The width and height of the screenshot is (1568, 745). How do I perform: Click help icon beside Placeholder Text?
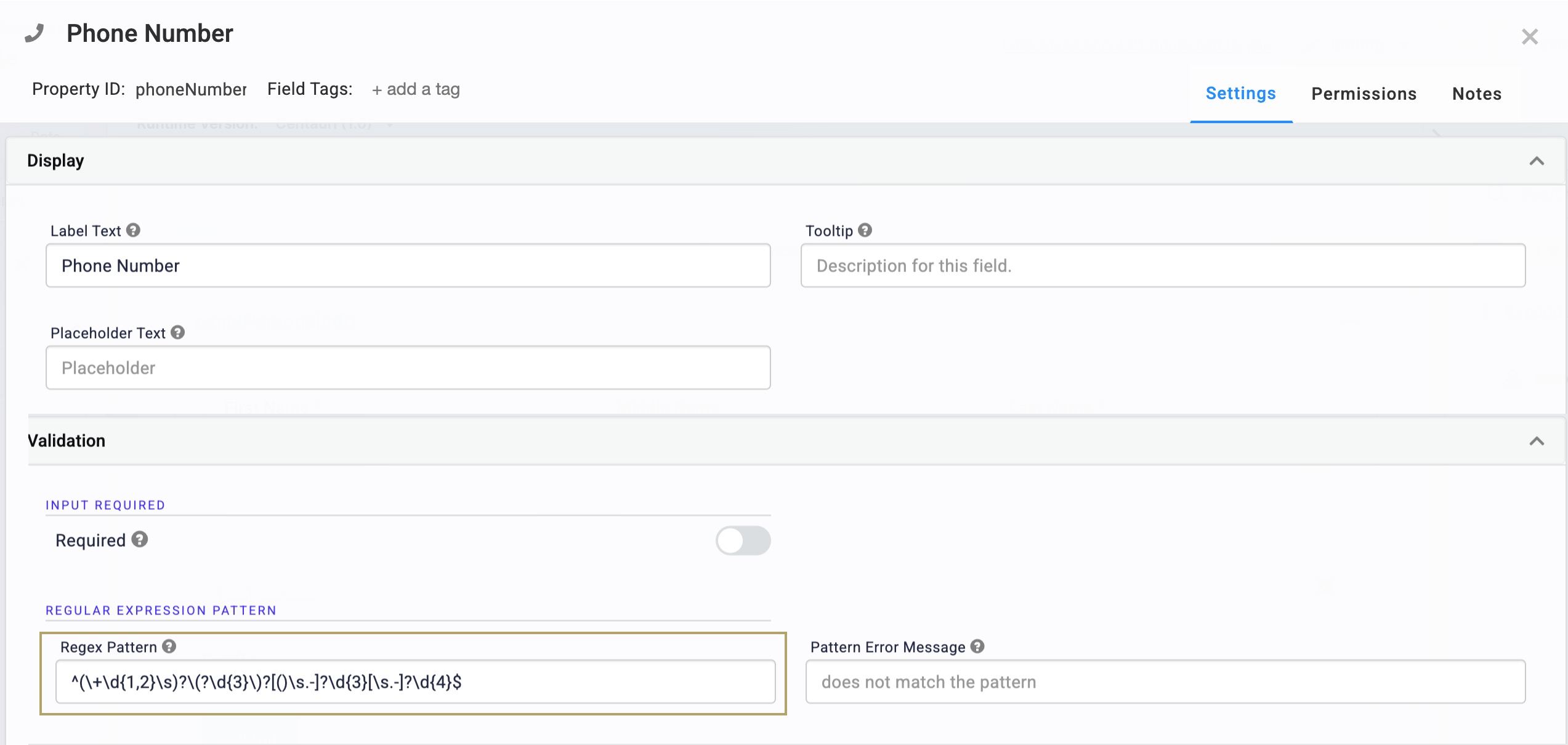(178, 332)
